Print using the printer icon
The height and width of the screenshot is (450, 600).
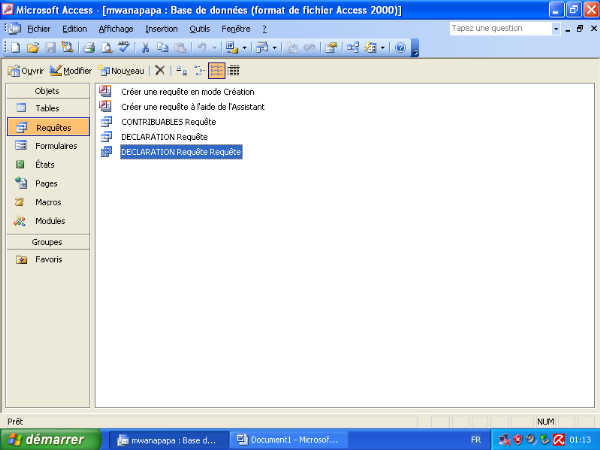pos(89,48)
